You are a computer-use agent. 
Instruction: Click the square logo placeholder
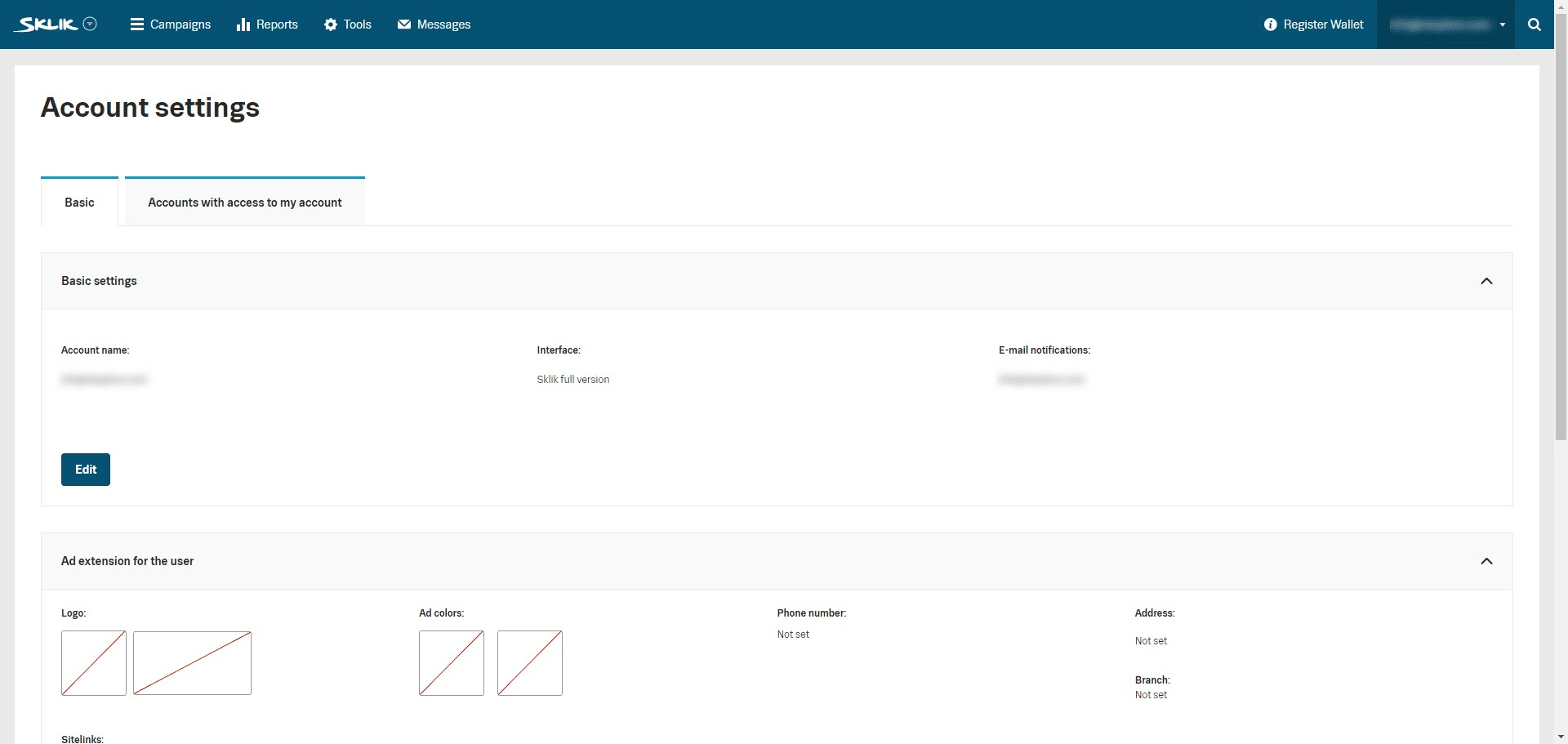pyautogui.click(x=94, y=663)
